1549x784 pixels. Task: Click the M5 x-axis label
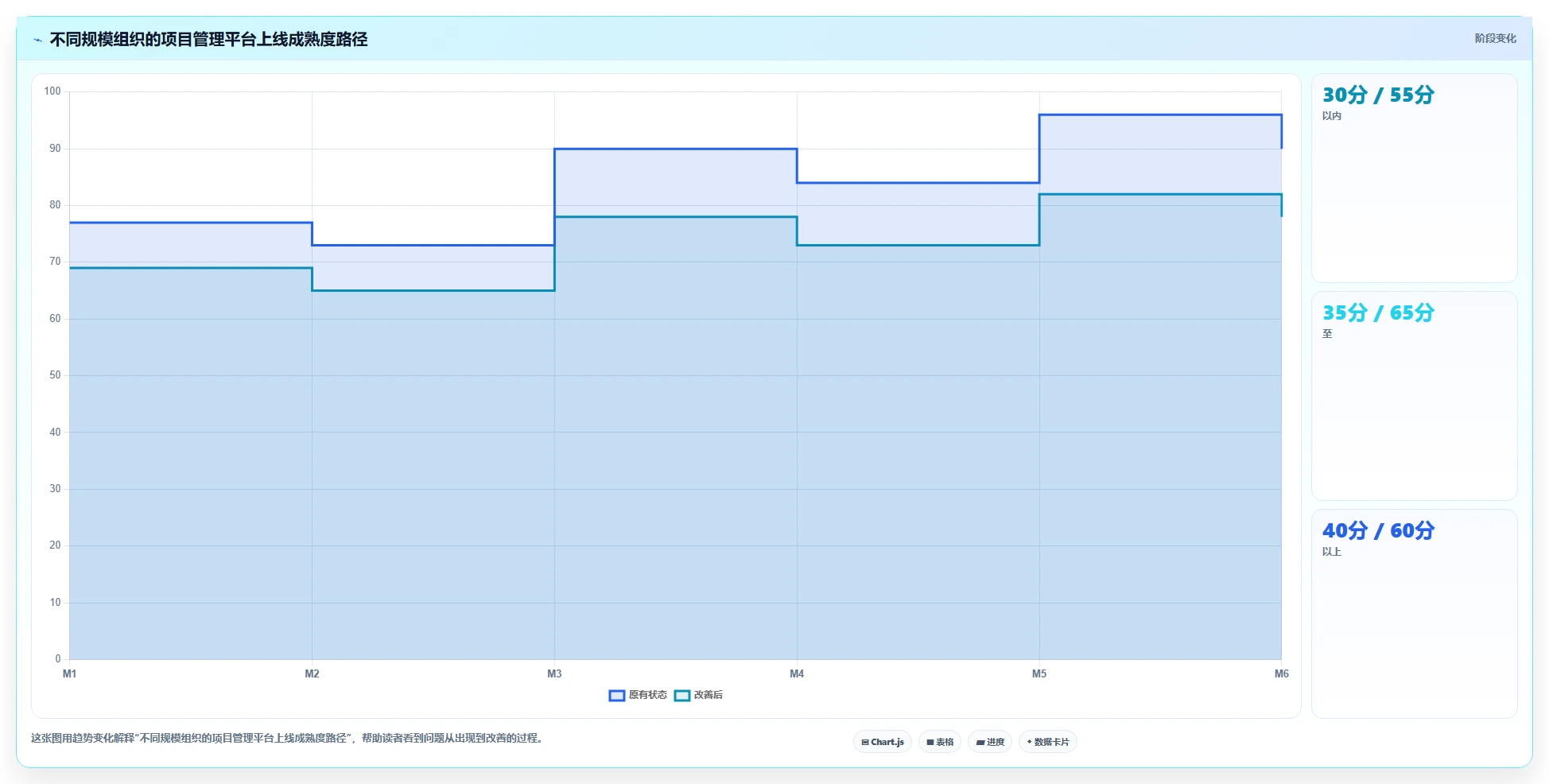pyautogui.click(x=1039, y=673)
